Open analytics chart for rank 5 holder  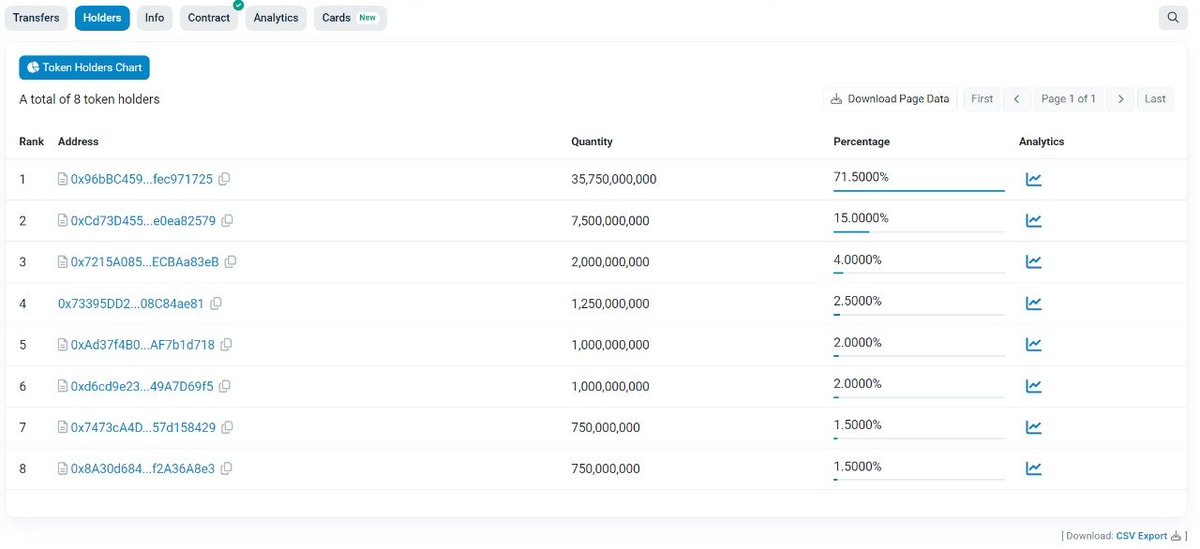click(x=1033, y=345)
